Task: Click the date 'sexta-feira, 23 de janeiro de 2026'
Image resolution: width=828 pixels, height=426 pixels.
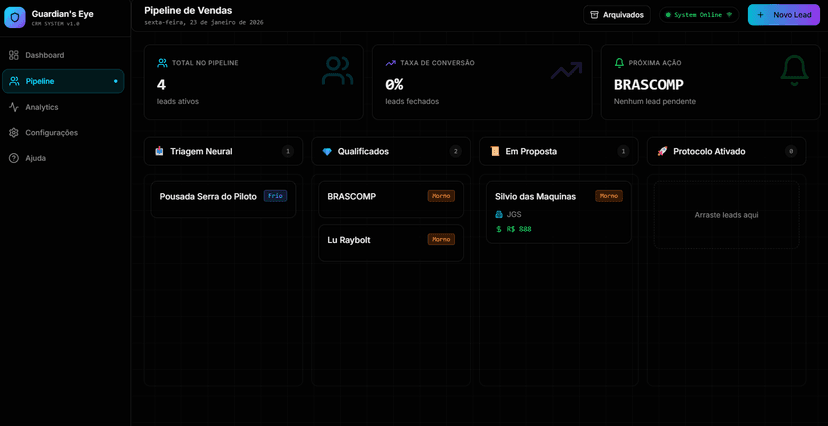Action: coord(204,23)
